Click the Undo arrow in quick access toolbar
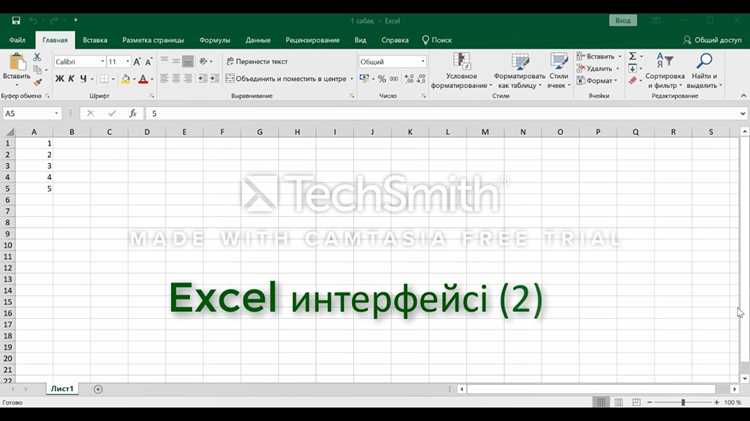Viewport: 750px width, 421px height. coord(33,21)
